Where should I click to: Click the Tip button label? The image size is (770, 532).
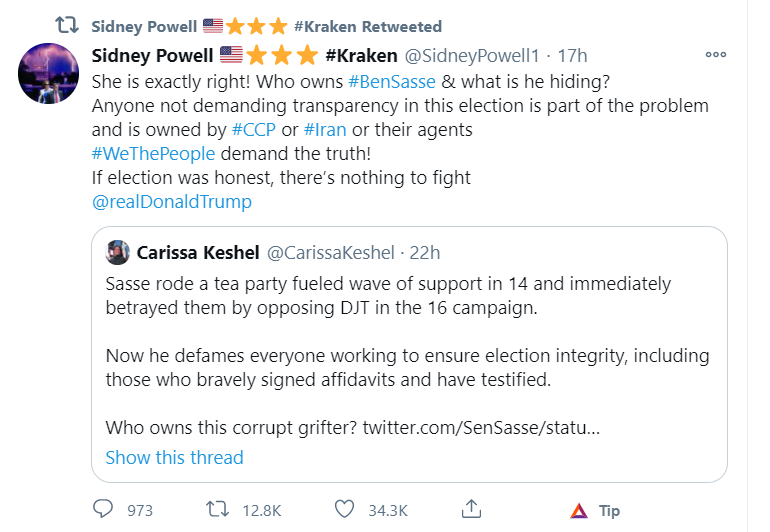[x=609, y=511]
